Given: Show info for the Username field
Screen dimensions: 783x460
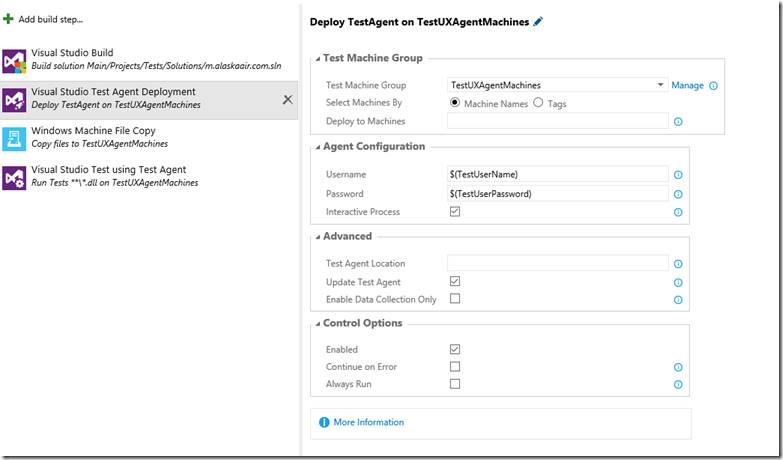Looking at the screenshot, I should [678, 174].
